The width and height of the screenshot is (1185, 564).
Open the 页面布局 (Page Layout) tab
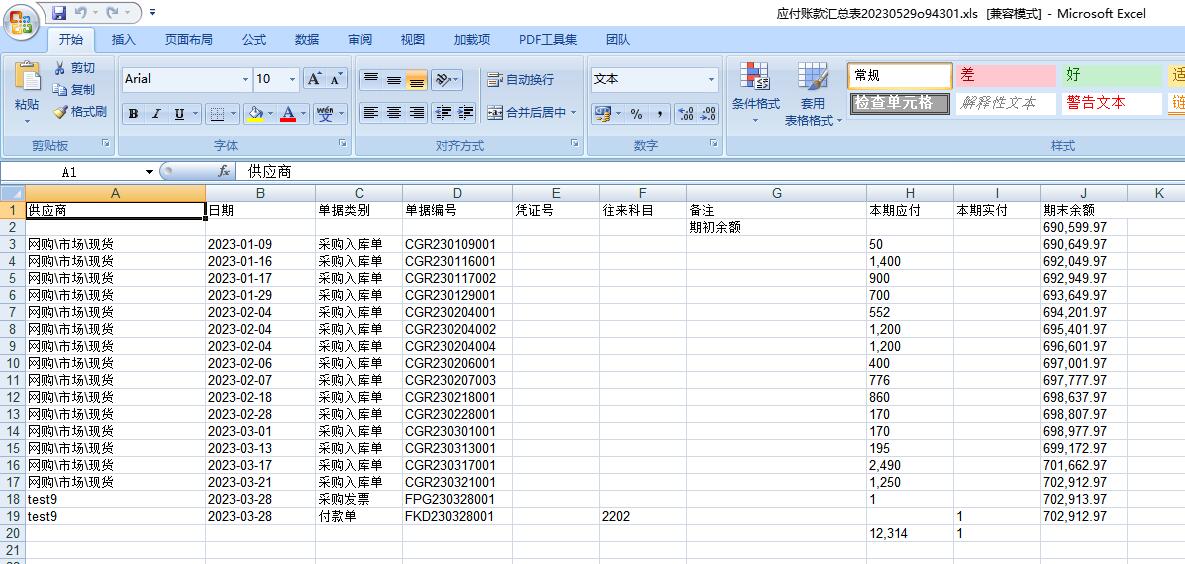[189, 40]
